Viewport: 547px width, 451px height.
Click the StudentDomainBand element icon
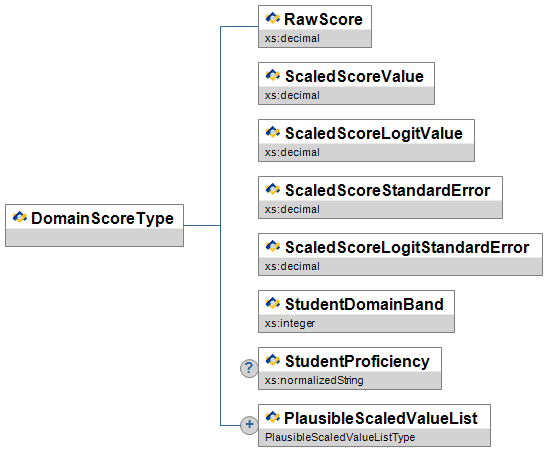(272, 303)
